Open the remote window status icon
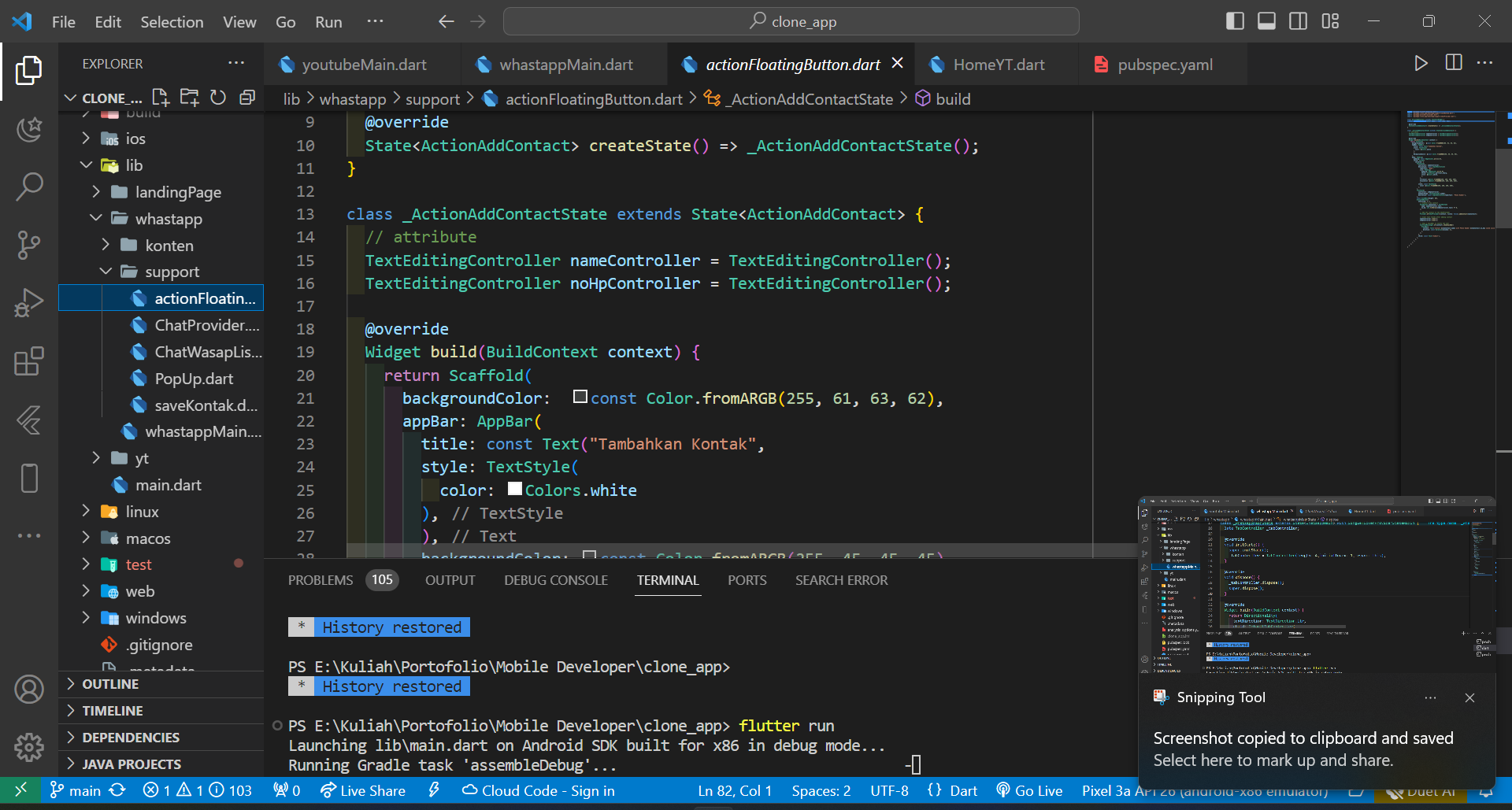 coord(21,790)
